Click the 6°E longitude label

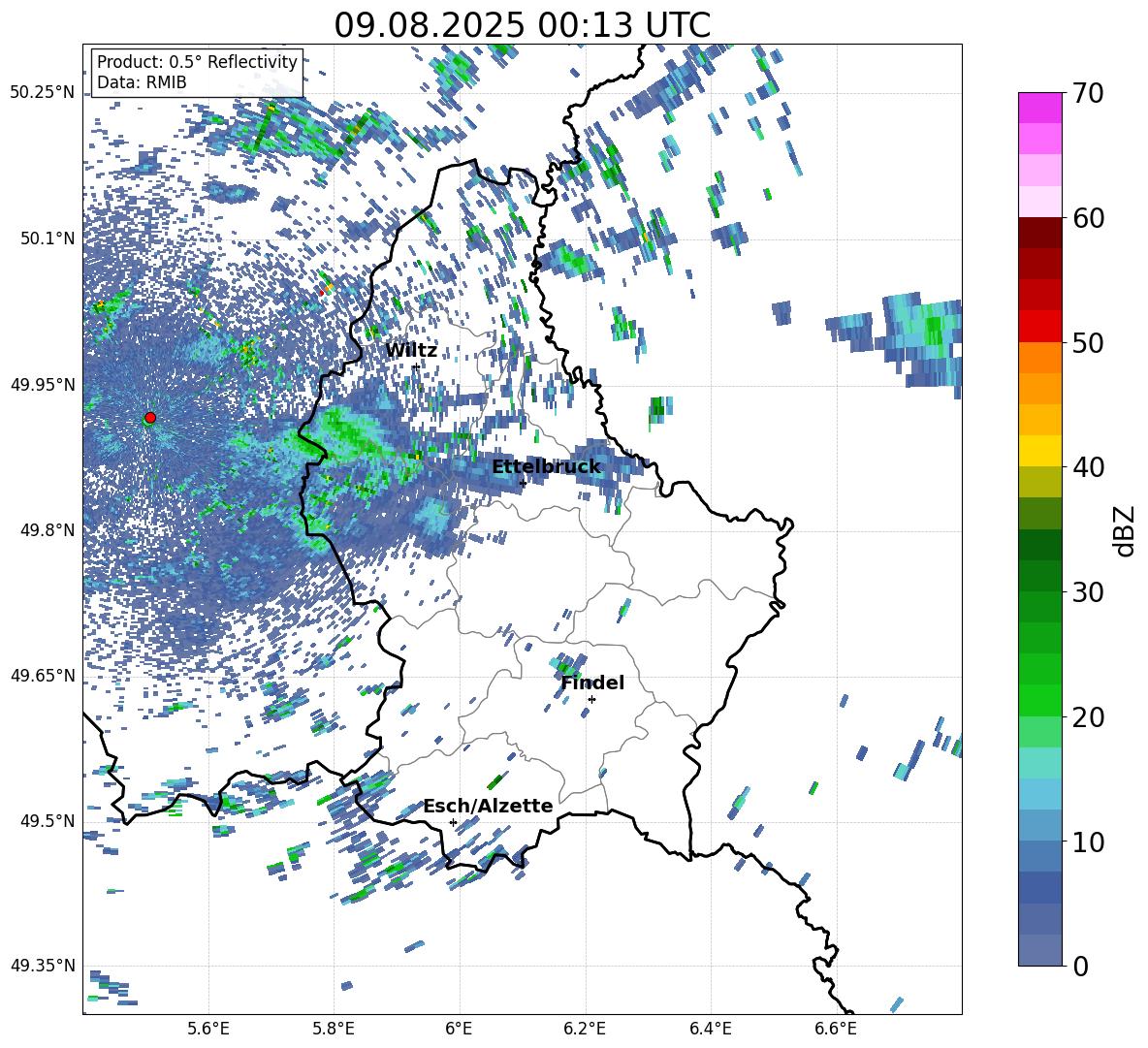click(x=459, y=1029)
